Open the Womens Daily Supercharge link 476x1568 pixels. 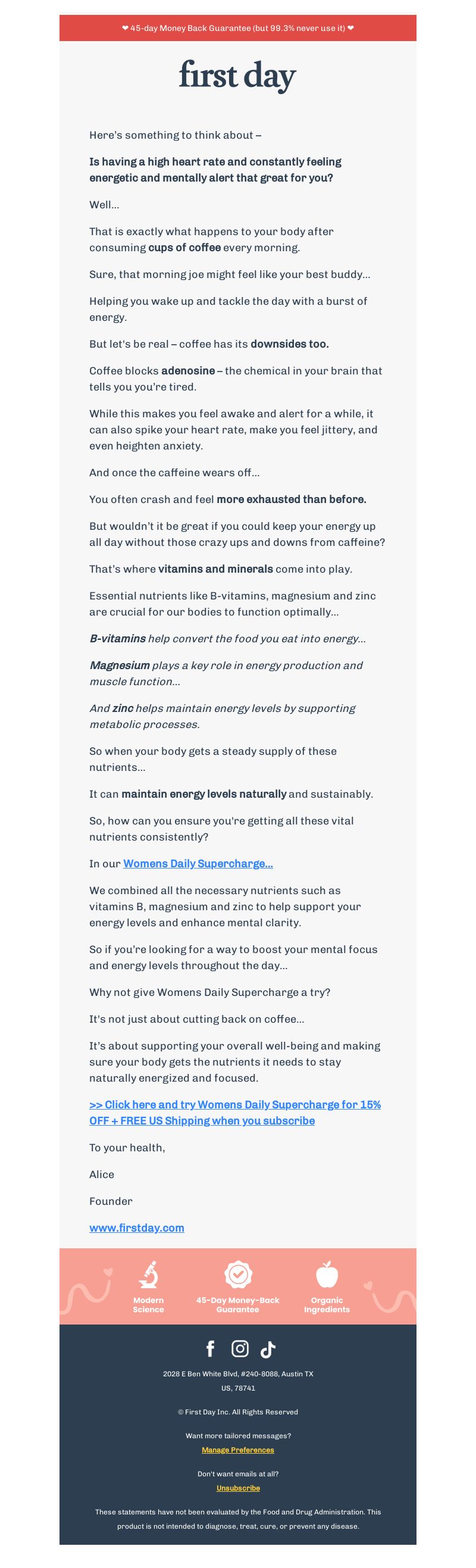[198, 863]
